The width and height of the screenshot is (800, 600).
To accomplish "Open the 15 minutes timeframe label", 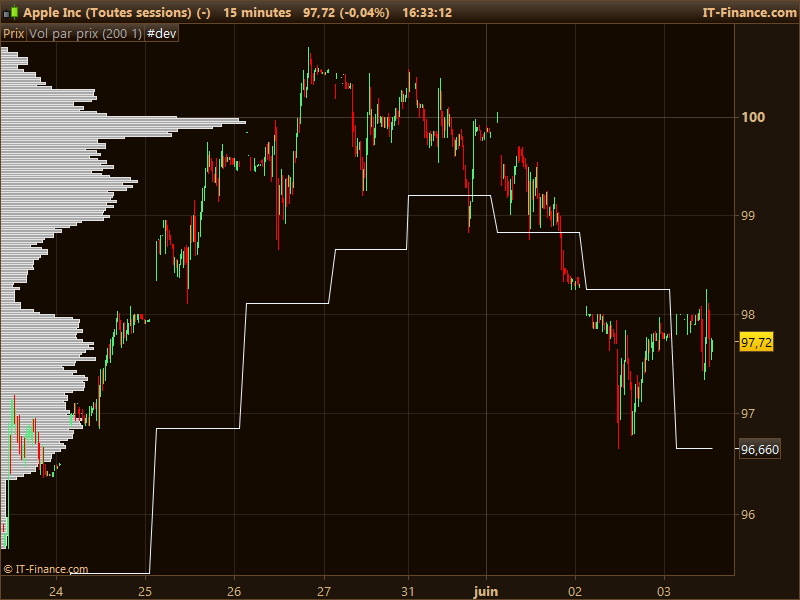I will [x=257, y=12].
